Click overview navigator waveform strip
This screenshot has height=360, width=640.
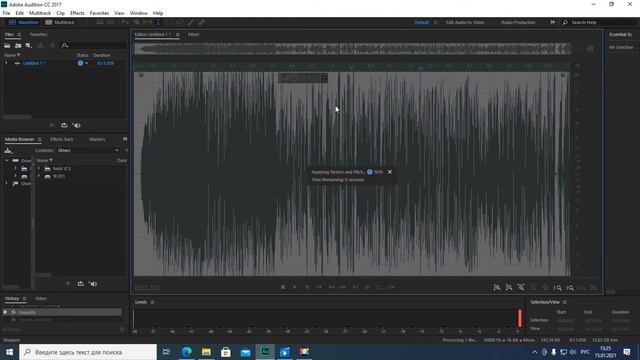click(x=352, y=49)
